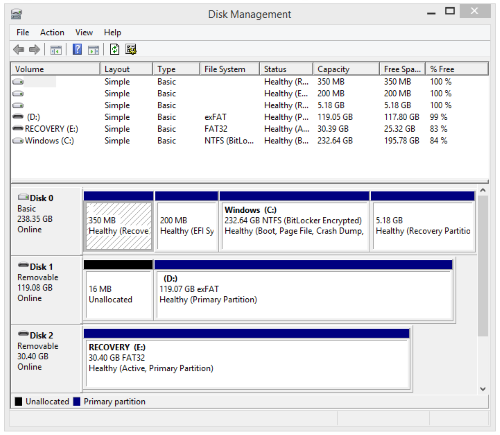Screen dimensions: 500x435
Task: Select the Windows (C:) volume row
Action: (250, 141)
